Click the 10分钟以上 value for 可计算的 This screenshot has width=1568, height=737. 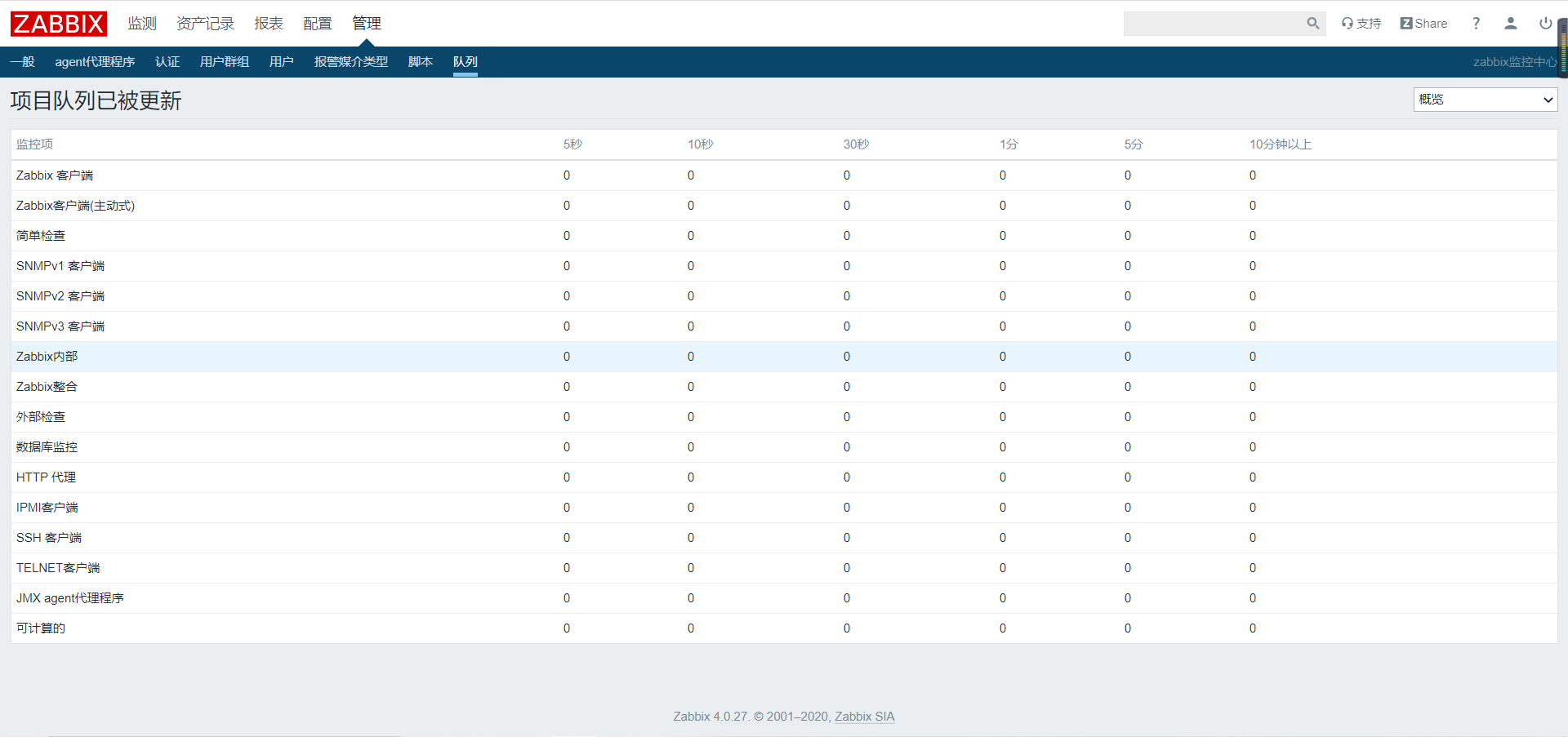1253,628
